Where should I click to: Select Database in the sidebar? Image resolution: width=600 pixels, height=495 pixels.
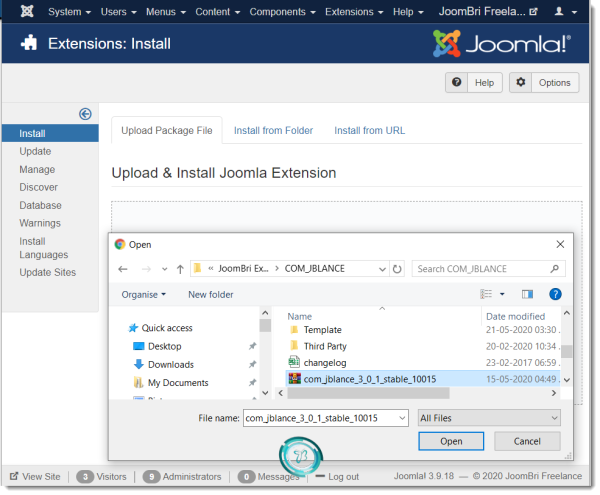pyautogui.click(x=40, y=205)
